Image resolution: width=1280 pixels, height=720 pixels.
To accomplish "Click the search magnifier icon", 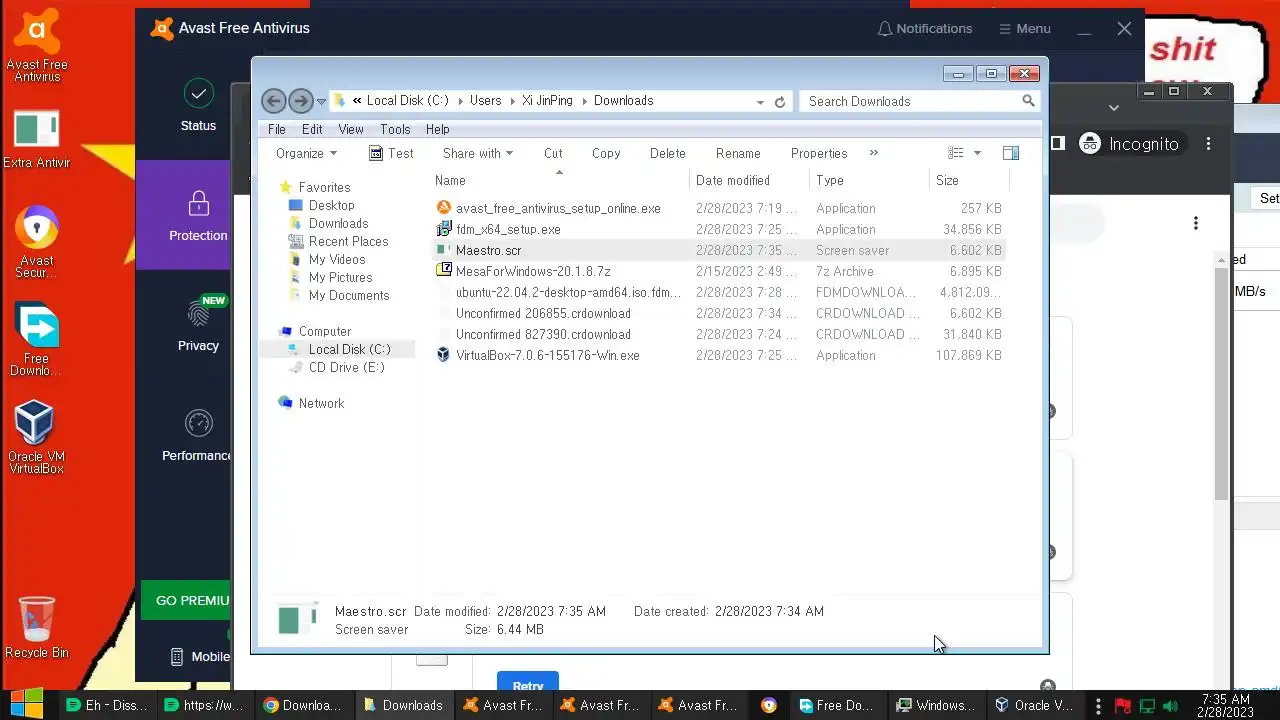I will point(1028,101).
